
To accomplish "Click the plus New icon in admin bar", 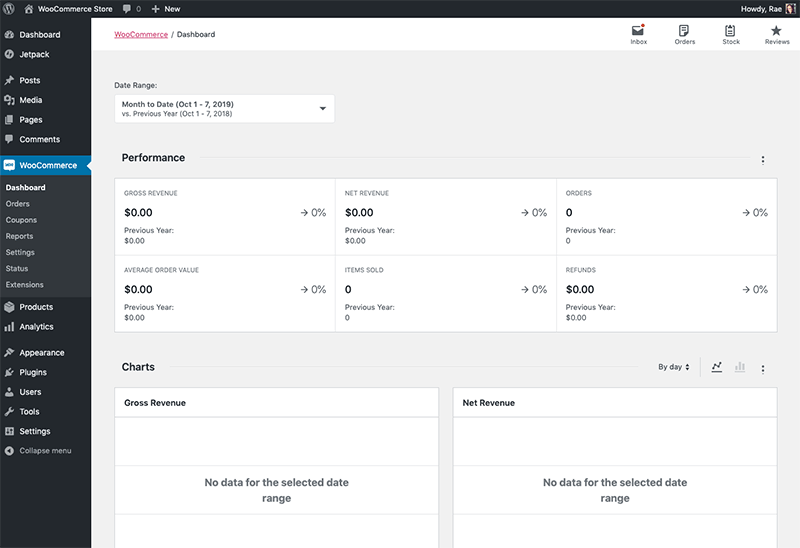I will click(x=156, y=9).
